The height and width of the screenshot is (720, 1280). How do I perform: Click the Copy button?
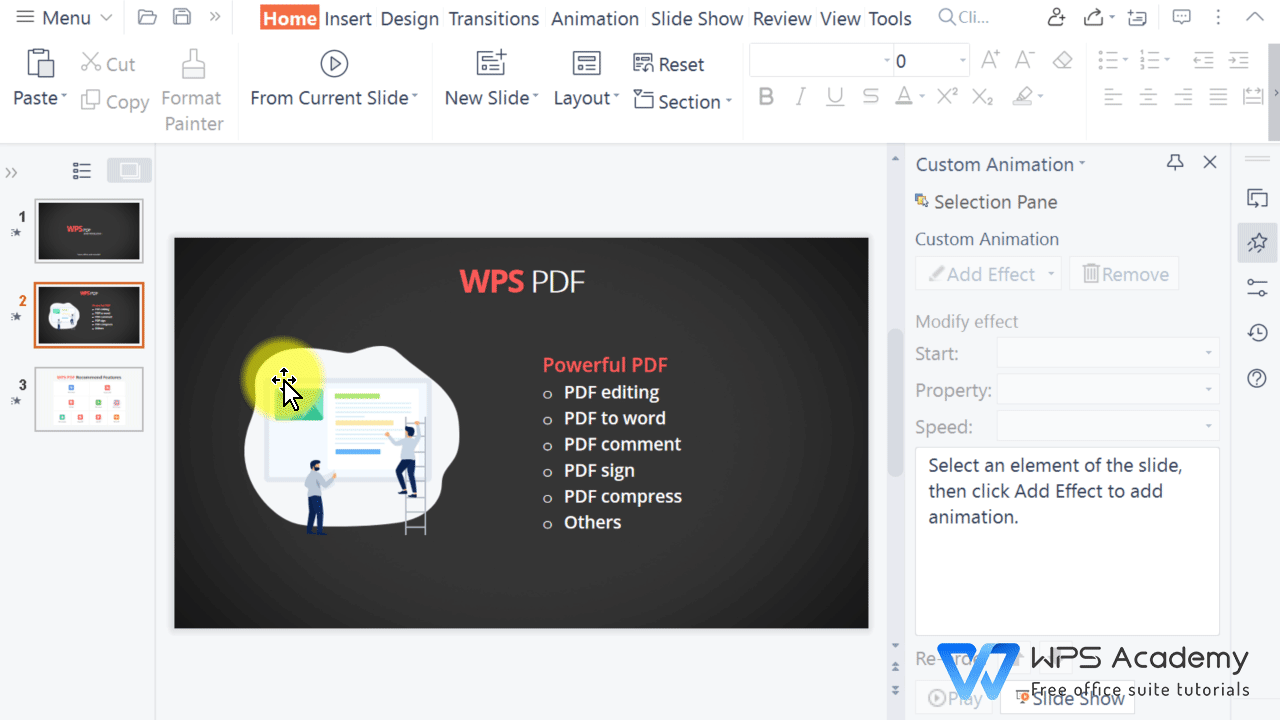click(x=115, y=101)
